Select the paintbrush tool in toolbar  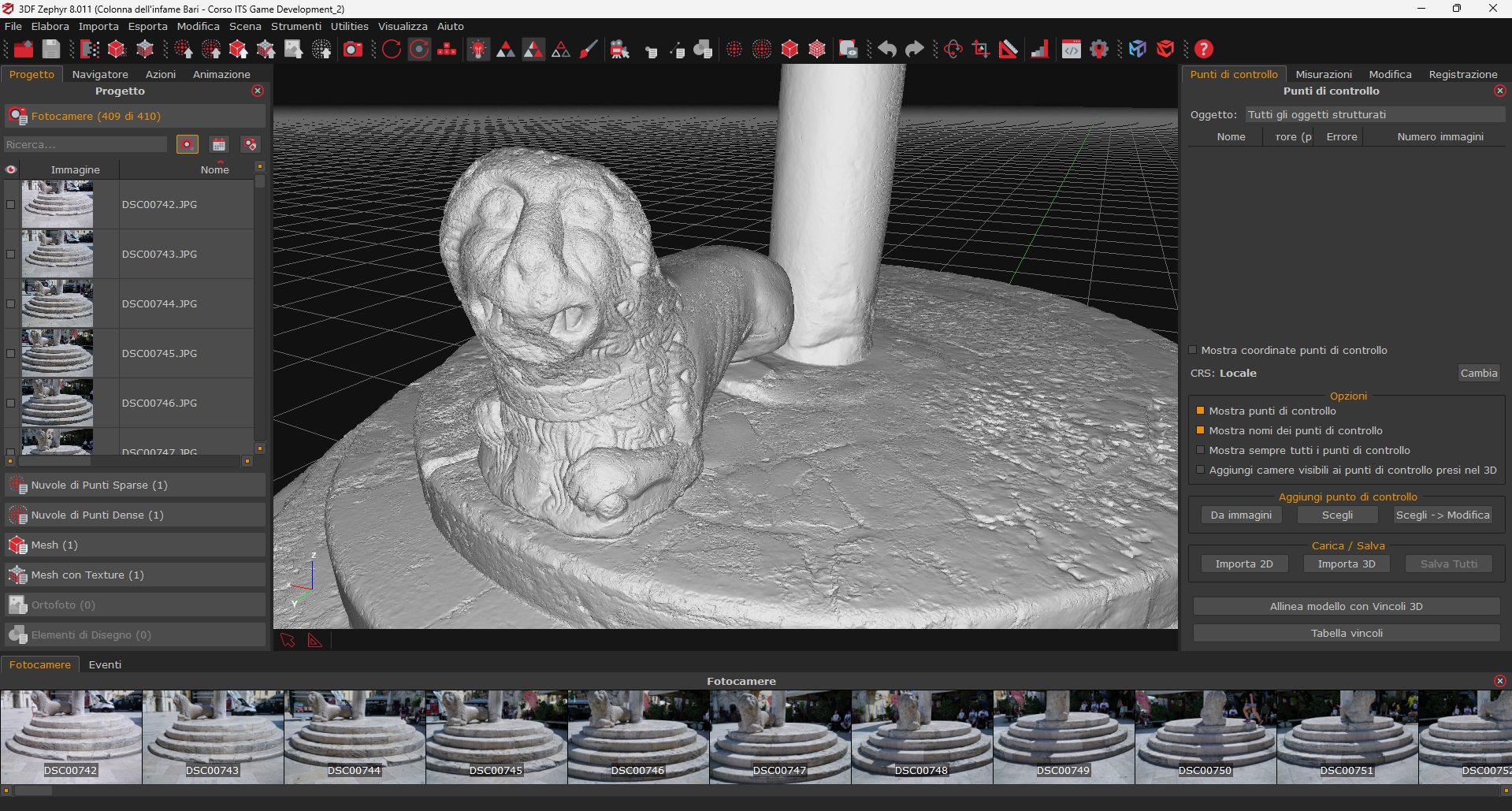click(x=589, y=50)
